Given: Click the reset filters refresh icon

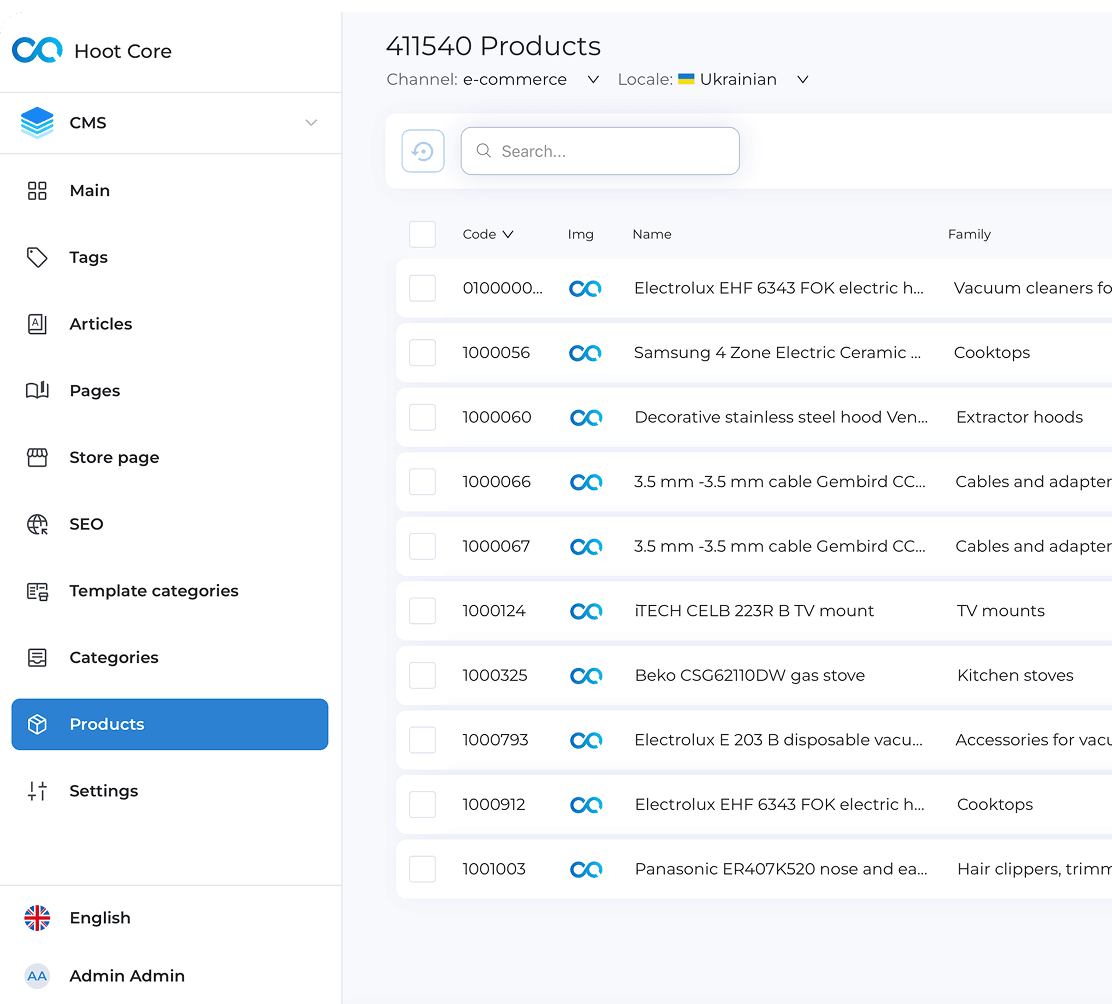Looking at the screenshot, I should click(423, 151).
